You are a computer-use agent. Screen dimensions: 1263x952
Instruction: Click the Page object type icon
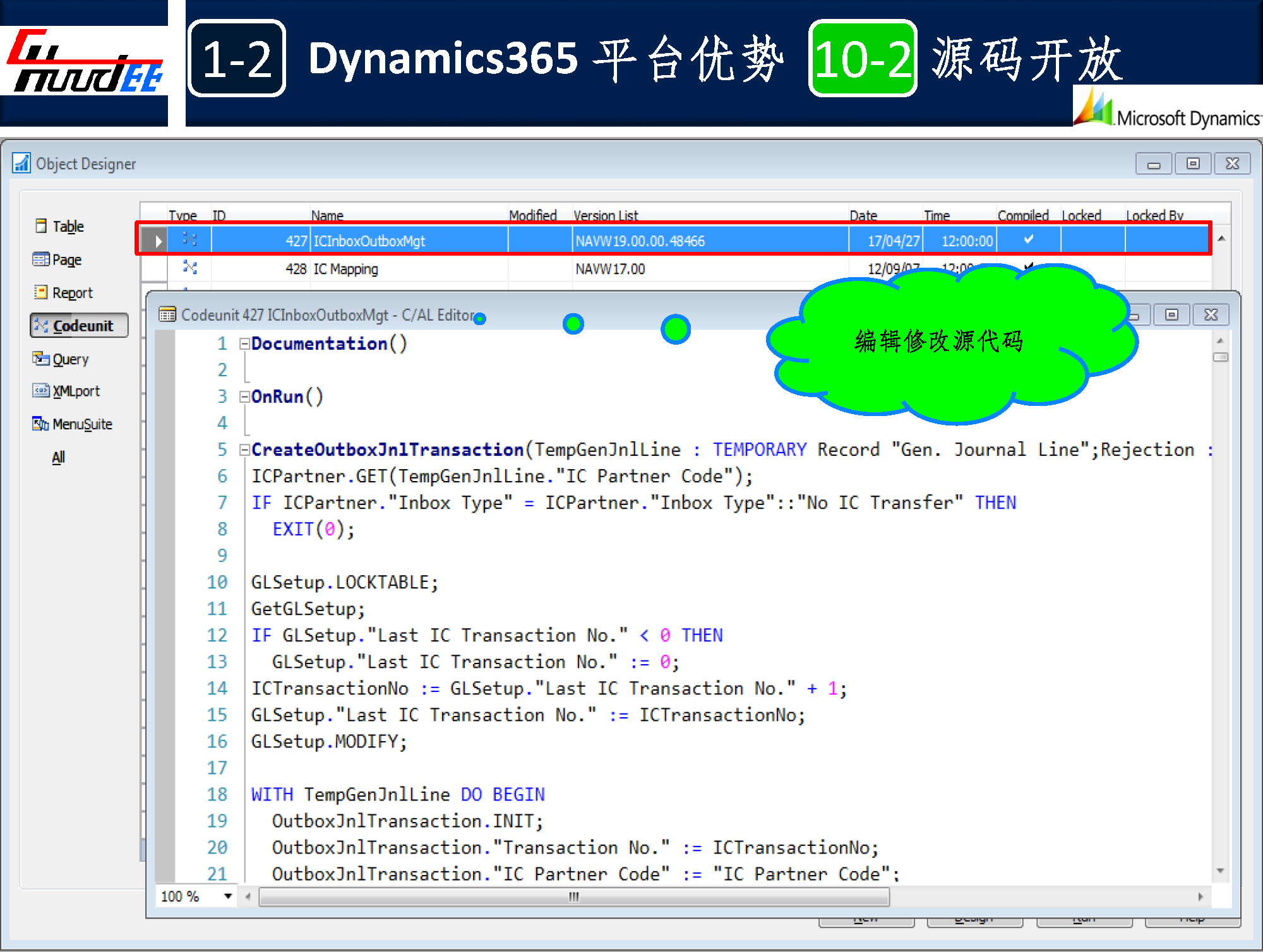tap(40, 259)
